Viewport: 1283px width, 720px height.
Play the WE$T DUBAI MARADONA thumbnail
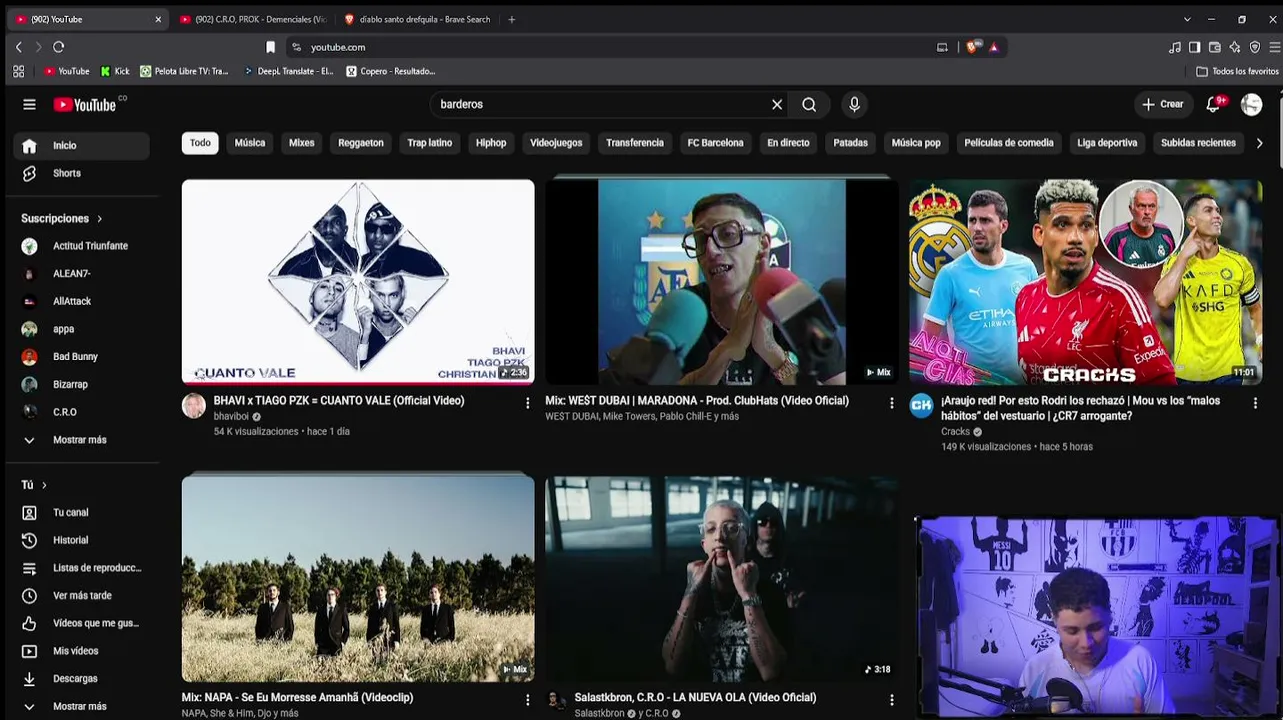tap(722, 282)
